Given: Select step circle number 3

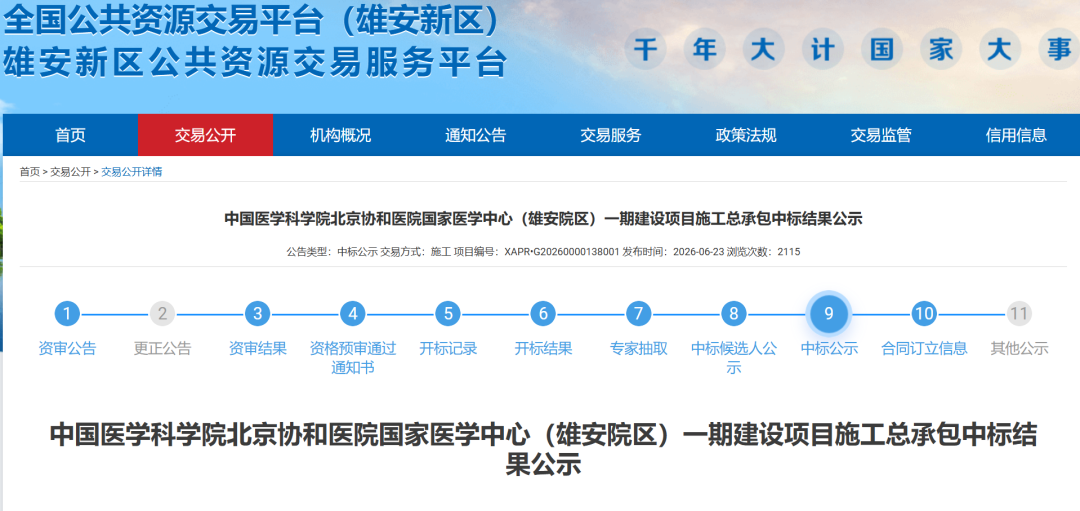Looking at the screenshot, I should tap(257, 314).
